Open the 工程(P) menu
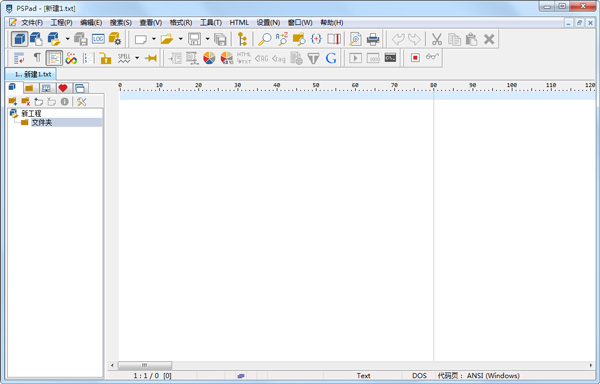The image size is (600, 384). tap(62, 23)
